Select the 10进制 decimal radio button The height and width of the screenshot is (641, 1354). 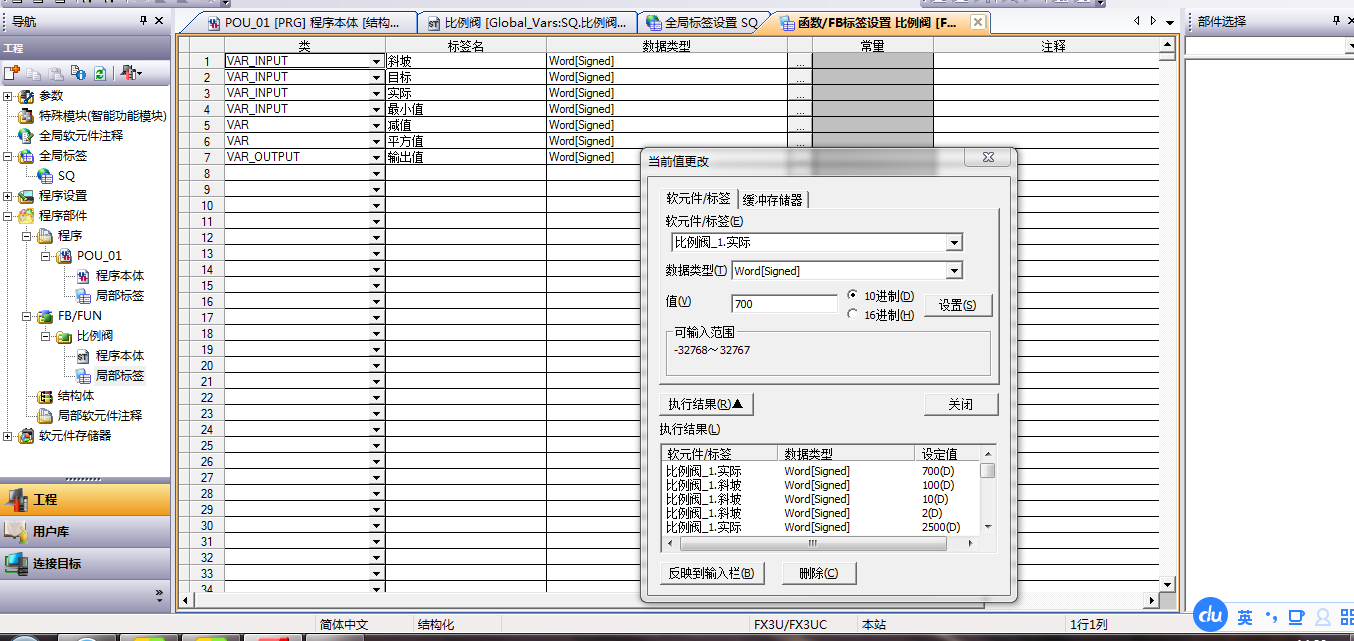pyautogui.click(x=852, y=296)
